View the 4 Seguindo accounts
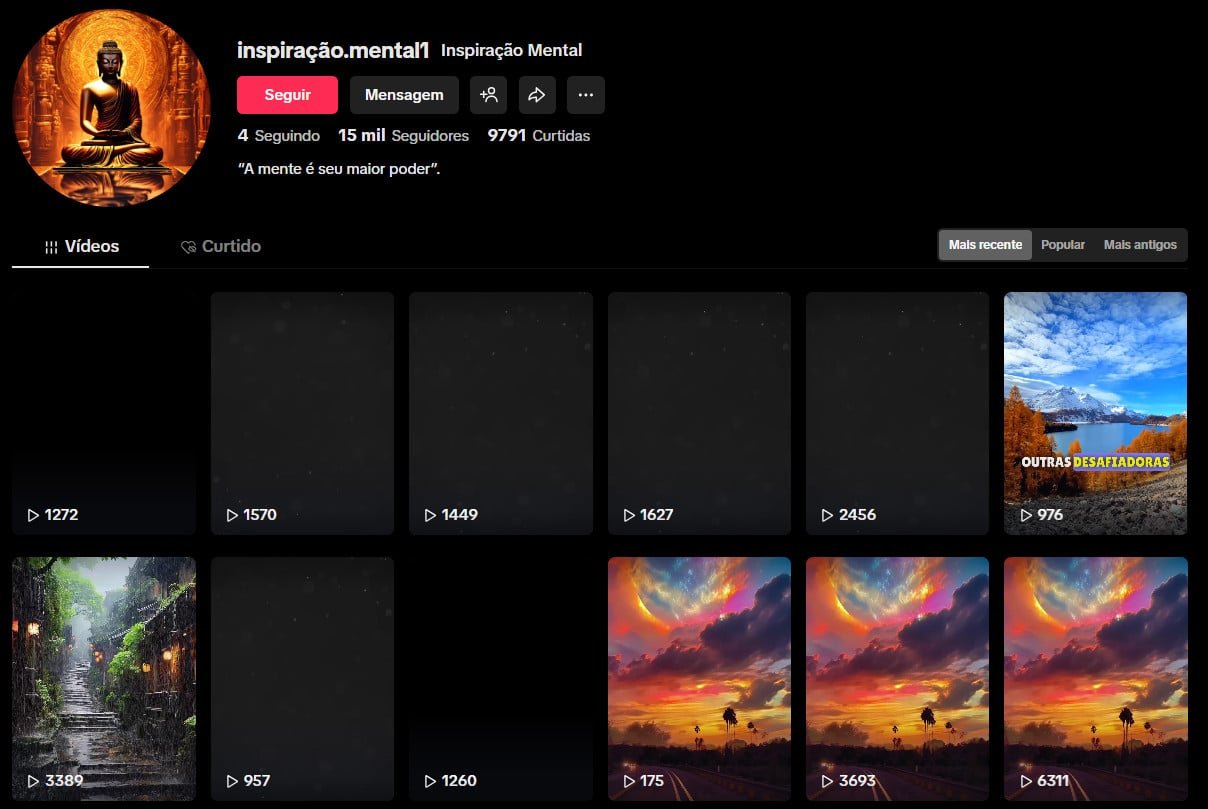 (278, 135)
